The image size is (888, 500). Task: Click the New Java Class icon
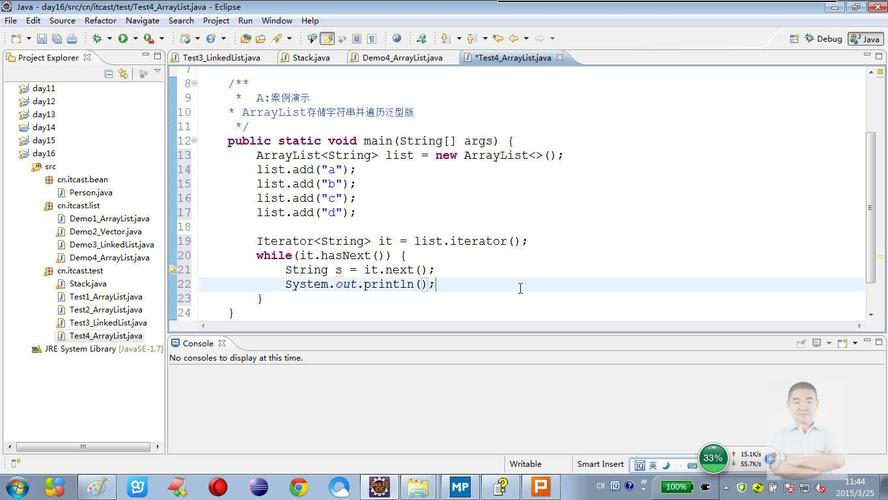point(211,39)
